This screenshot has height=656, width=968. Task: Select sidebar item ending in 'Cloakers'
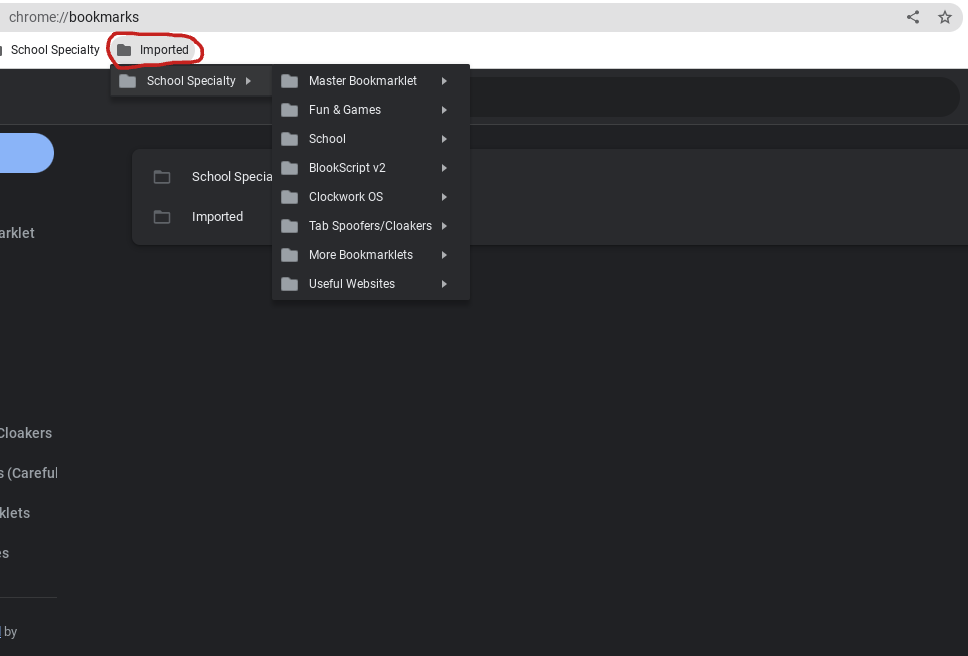point(26,433)
